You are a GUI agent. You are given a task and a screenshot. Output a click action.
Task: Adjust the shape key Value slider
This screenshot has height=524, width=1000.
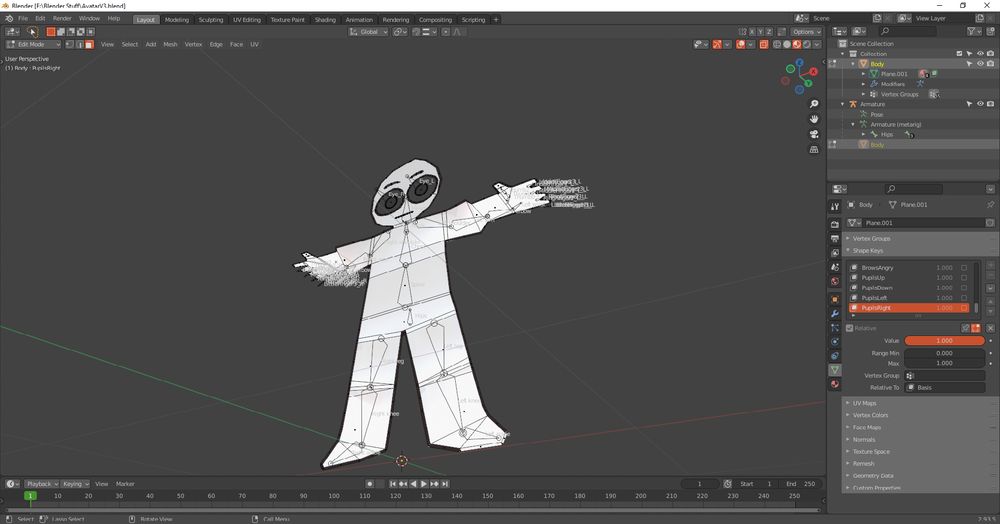(945, 340)
